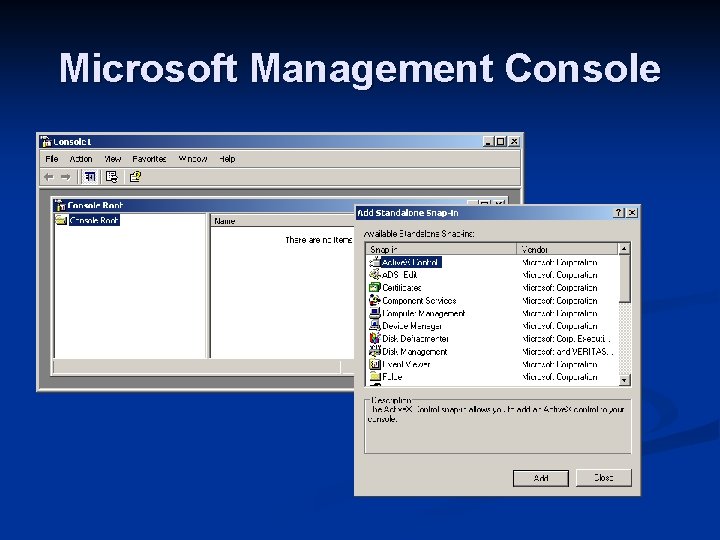Open the Help menu
720x540 pixels.
pos(227,159)
